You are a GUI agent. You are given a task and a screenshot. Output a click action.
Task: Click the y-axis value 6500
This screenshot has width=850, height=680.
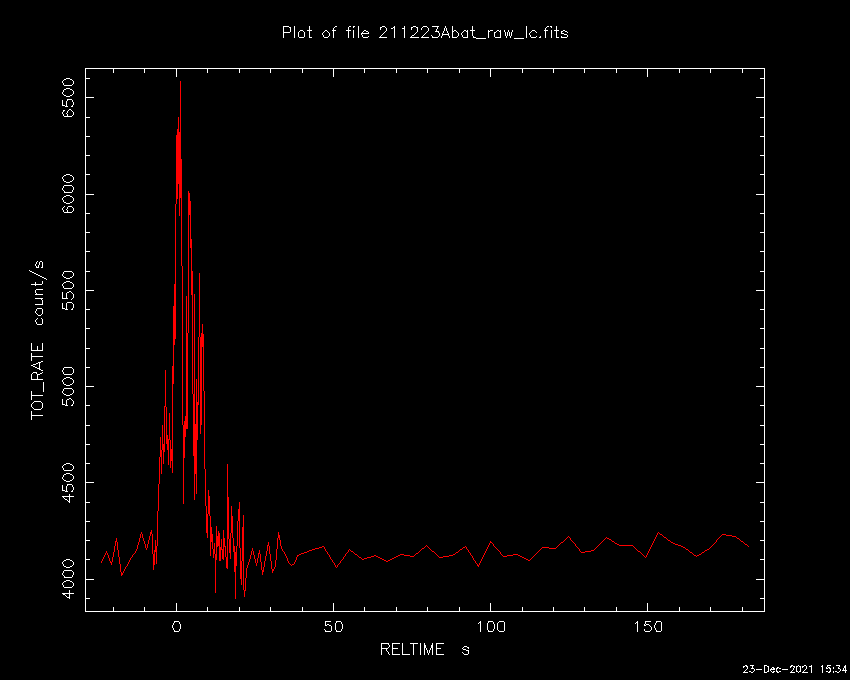[68, 98]
